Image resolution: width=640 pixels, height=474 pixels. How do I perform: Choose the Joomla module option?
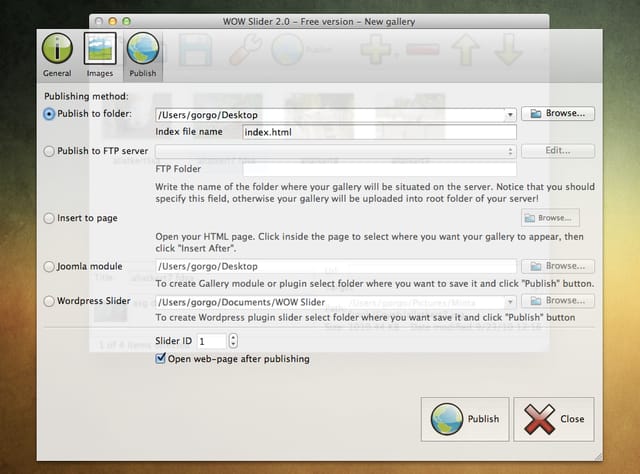49,267
